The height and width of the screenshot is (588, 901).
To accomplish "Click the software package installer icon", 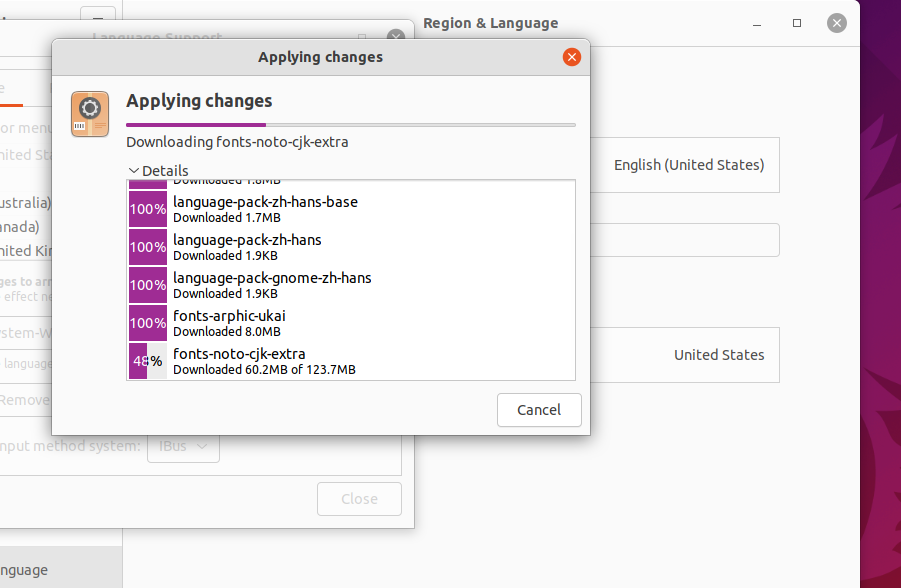I will pos(90,114).
